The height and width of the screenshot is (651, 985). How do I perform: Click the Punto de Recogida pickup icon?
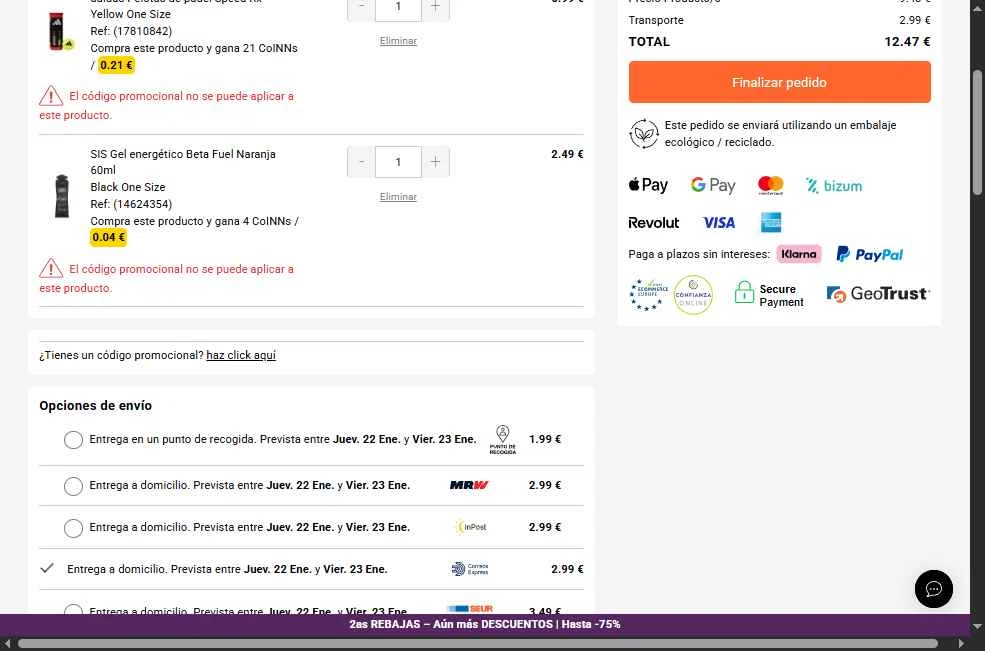[503, 440]
